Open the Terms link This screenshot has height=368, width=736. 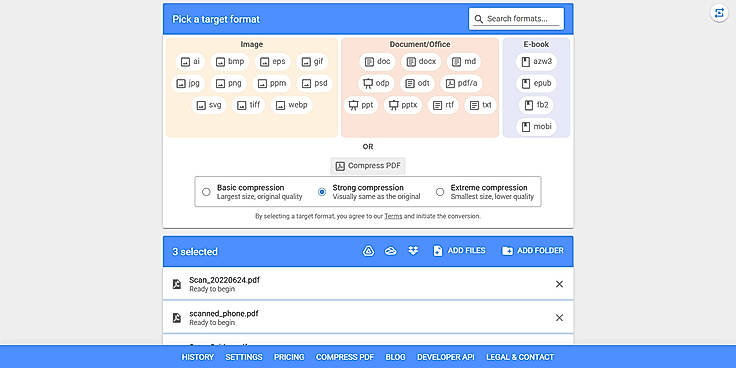[x=393, y=216]
